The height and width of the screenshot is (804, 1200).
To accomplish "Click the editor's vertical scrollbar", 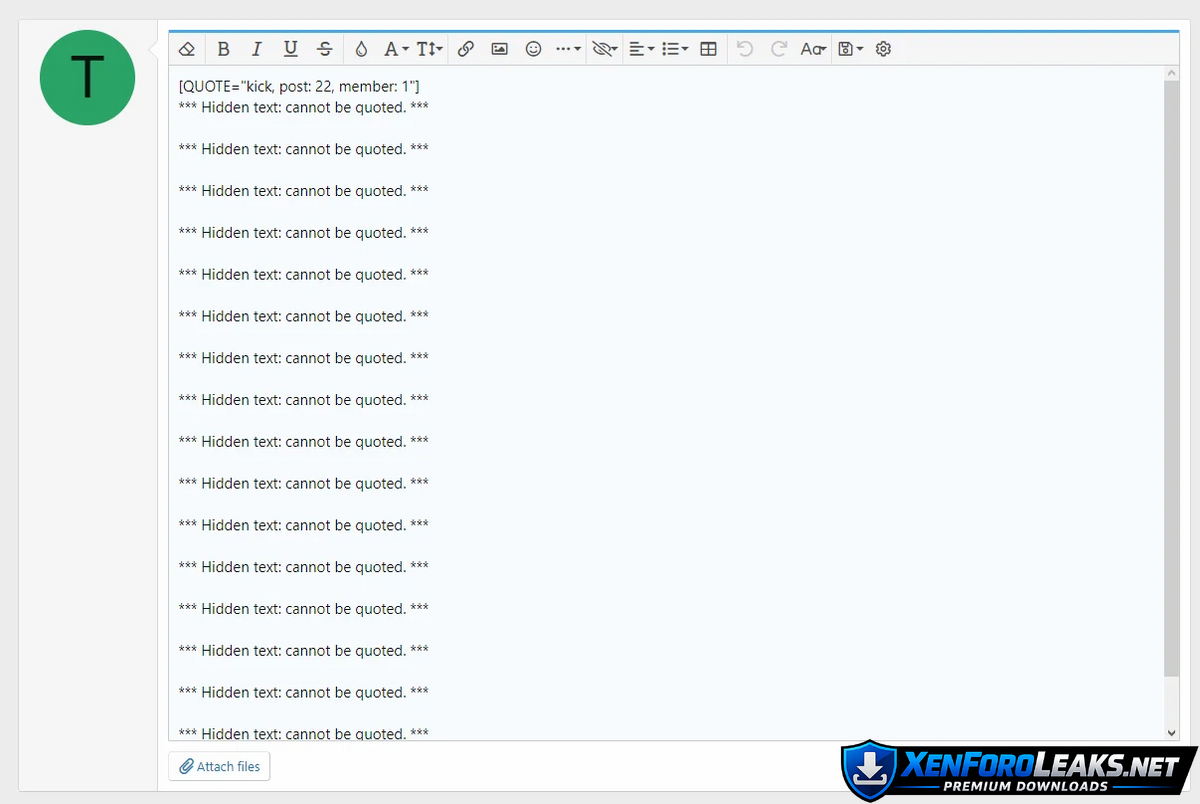I will click(1172, 380).
